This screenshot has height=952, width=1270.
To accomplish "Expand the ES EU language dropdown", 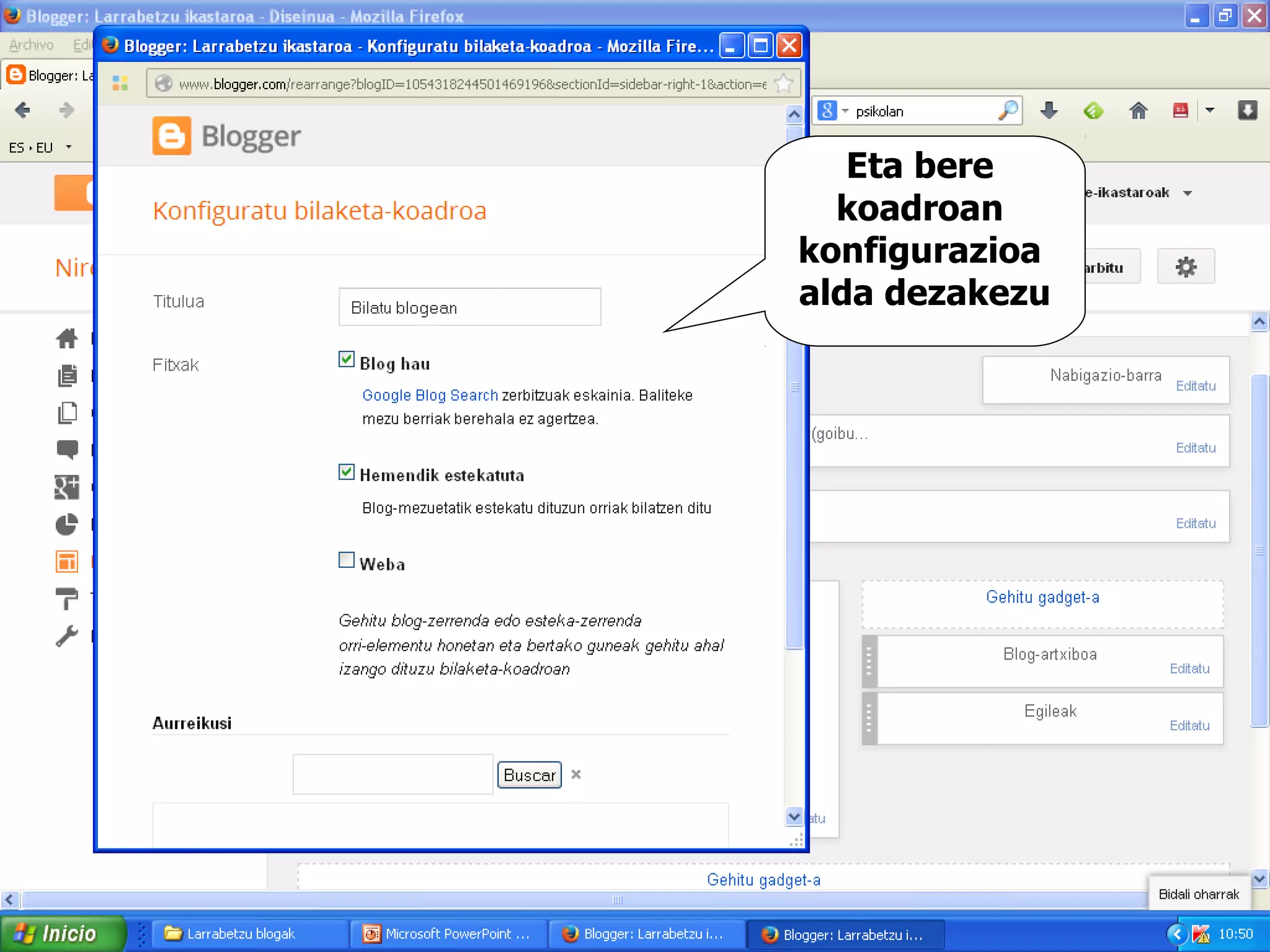I will coord(69,148).
